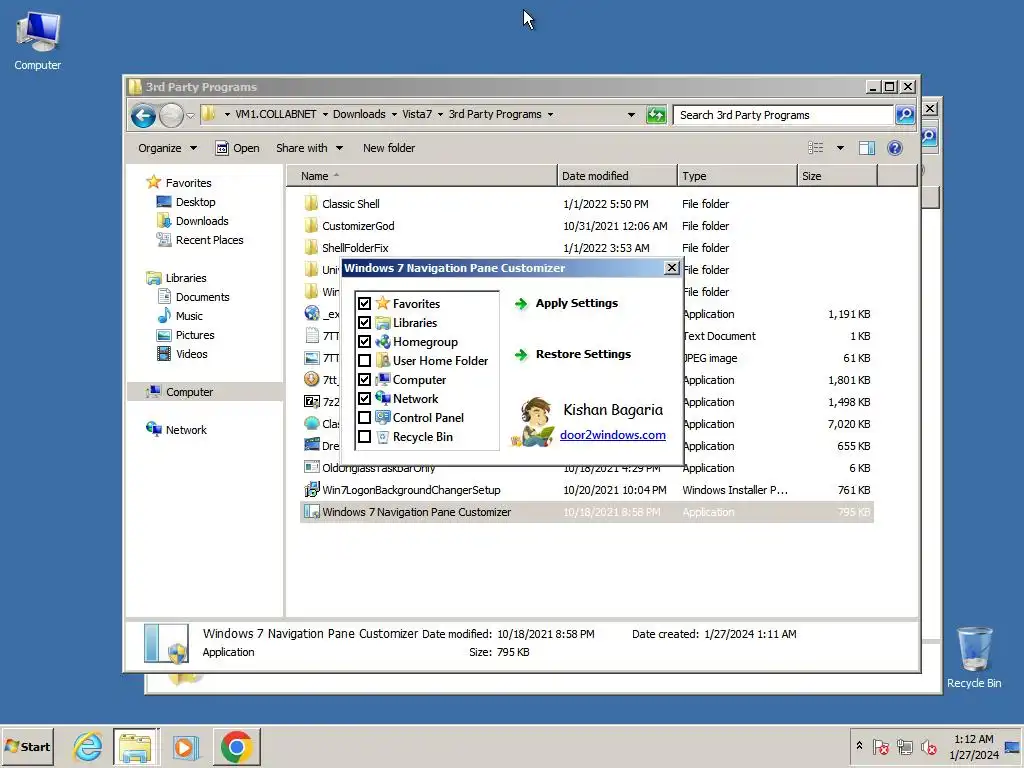Sort by the Size column header

[x=837, y=176]
